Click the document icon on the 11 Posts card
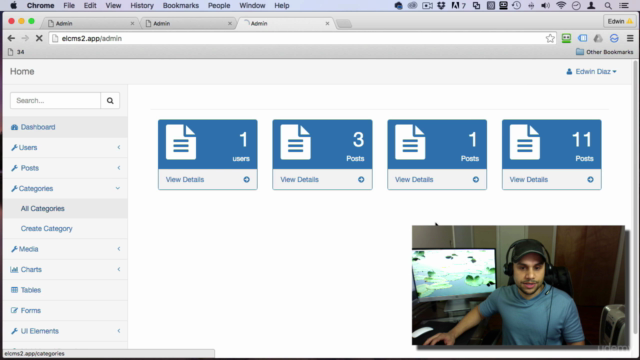The width and height of the screenshot is (640, 360). [x=525, y=142]
